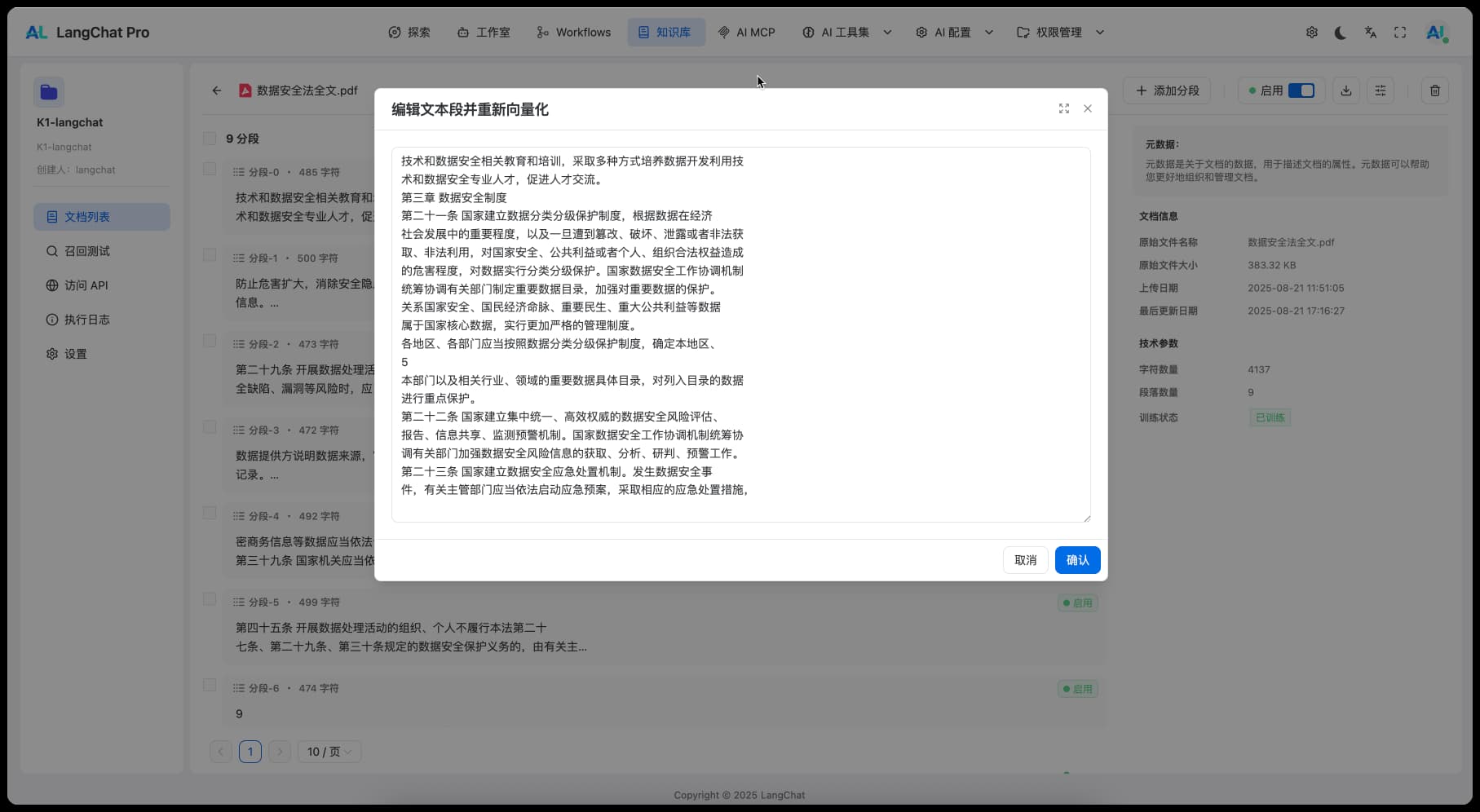The height and width of the screenshot is (812, 1480).
Task: Toggle dark mode moon icon
Action: coord(1341,33)
